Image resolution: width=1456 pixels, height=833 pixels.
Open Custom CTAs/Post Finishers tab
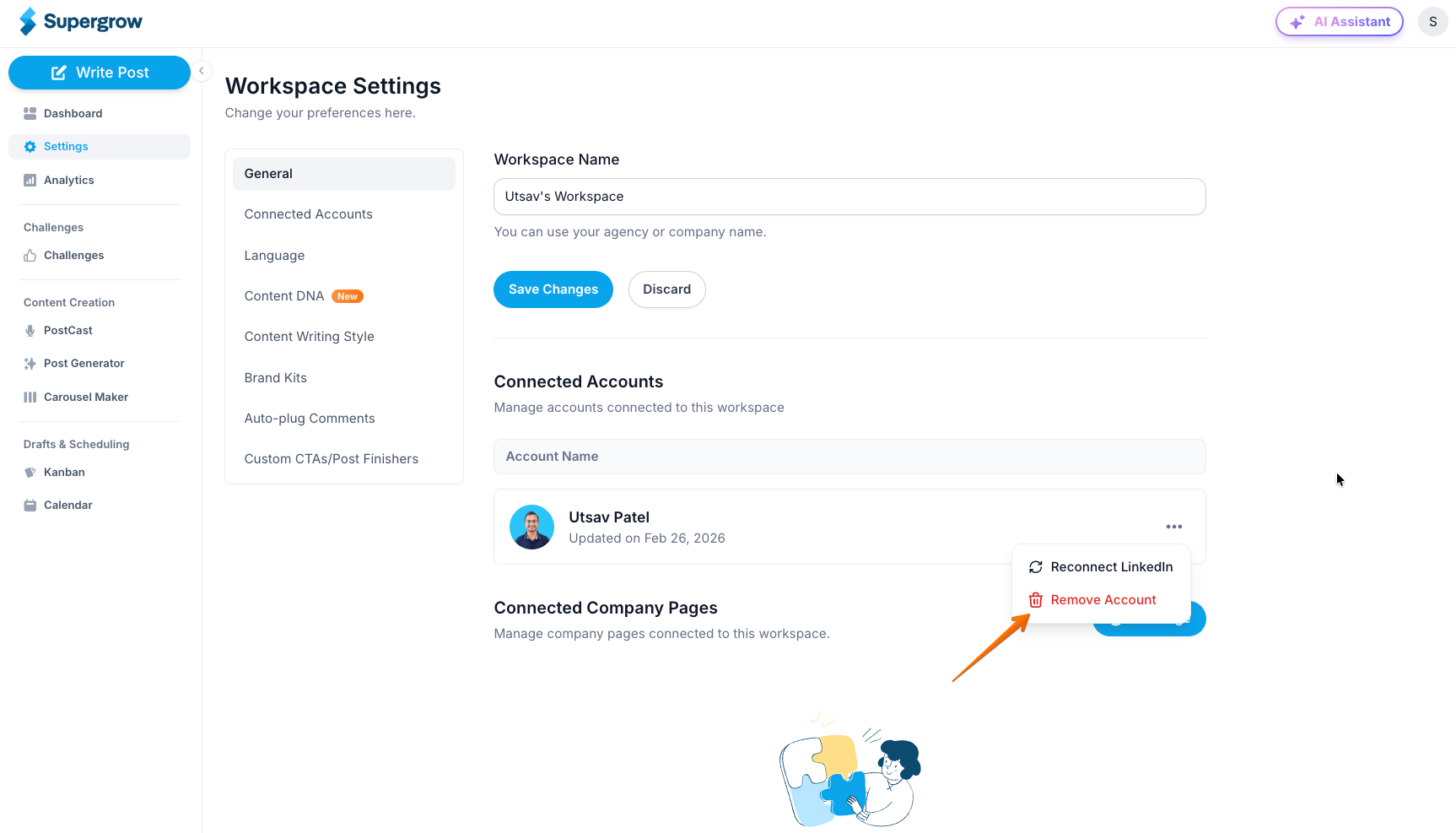(344, 459)
